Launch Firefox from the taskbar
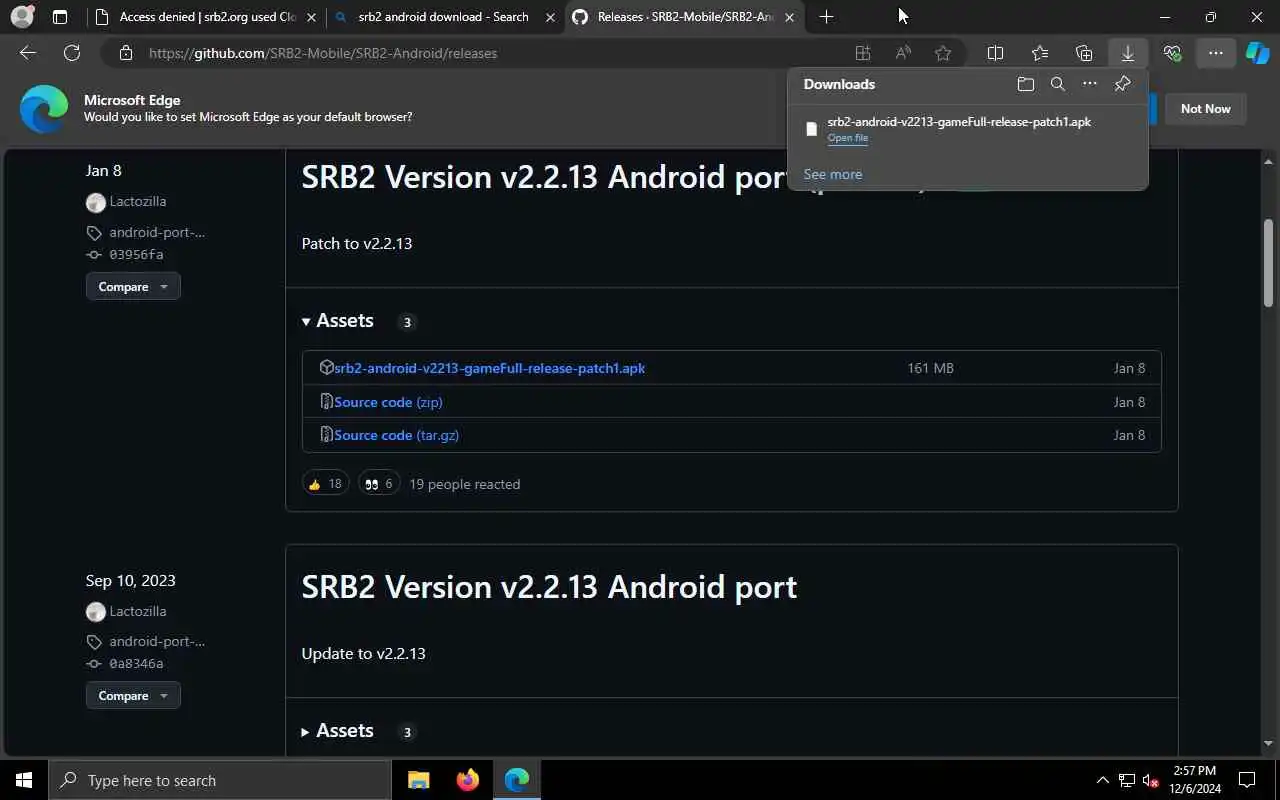This screenshot has height=800, width=1280. pos(467,780)
